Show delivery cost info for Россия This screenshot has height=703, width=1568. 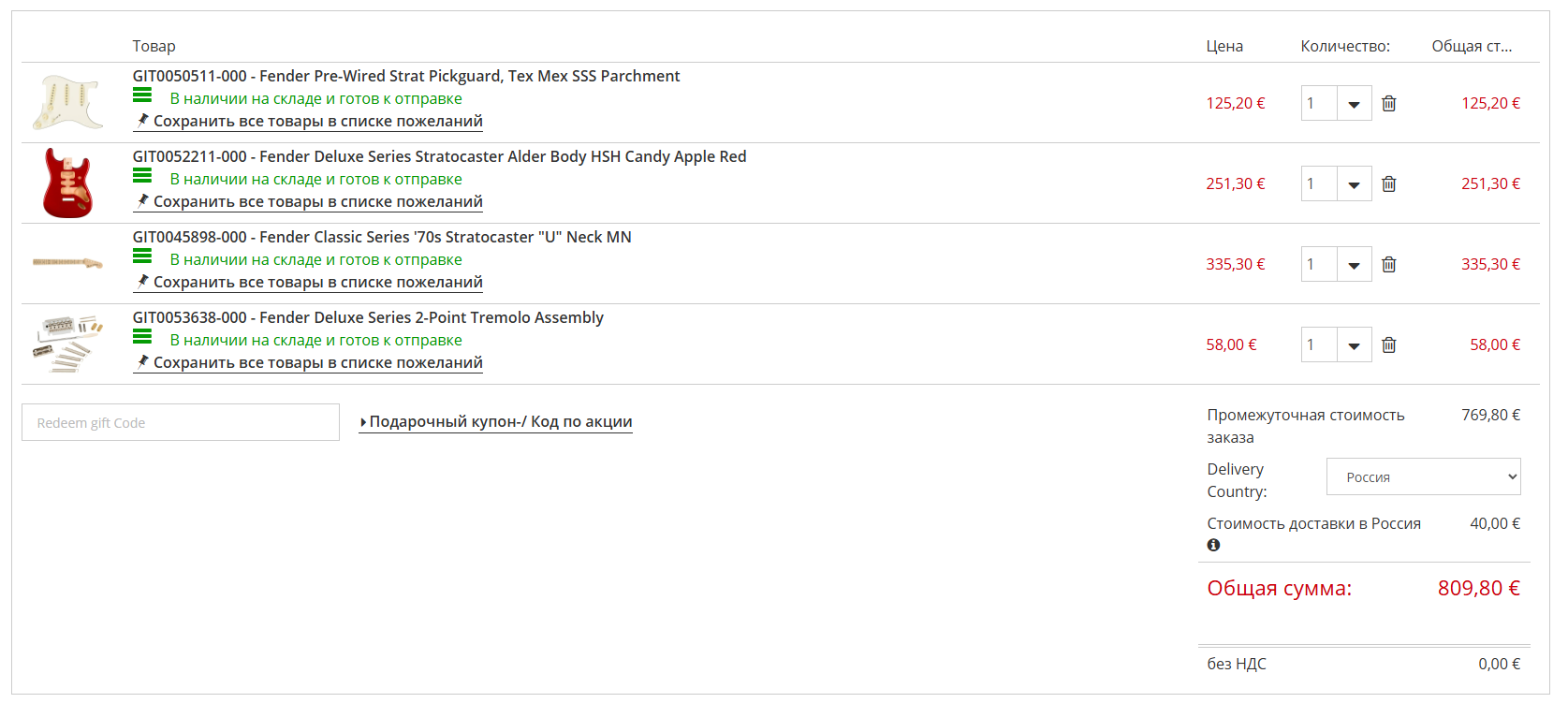pyautogui.click(x=1213, y=545)
